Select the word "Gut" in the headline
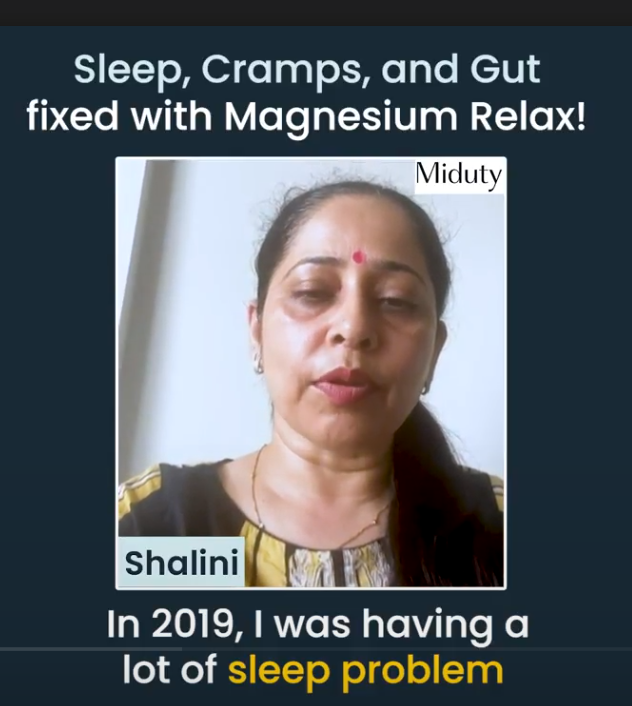 pyautogui.click(x=505, y=69)
